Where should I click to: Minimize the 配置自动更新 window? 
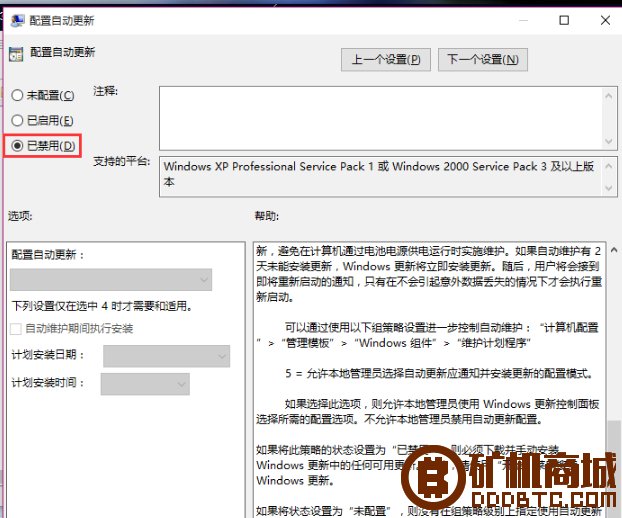pos(523,20)
